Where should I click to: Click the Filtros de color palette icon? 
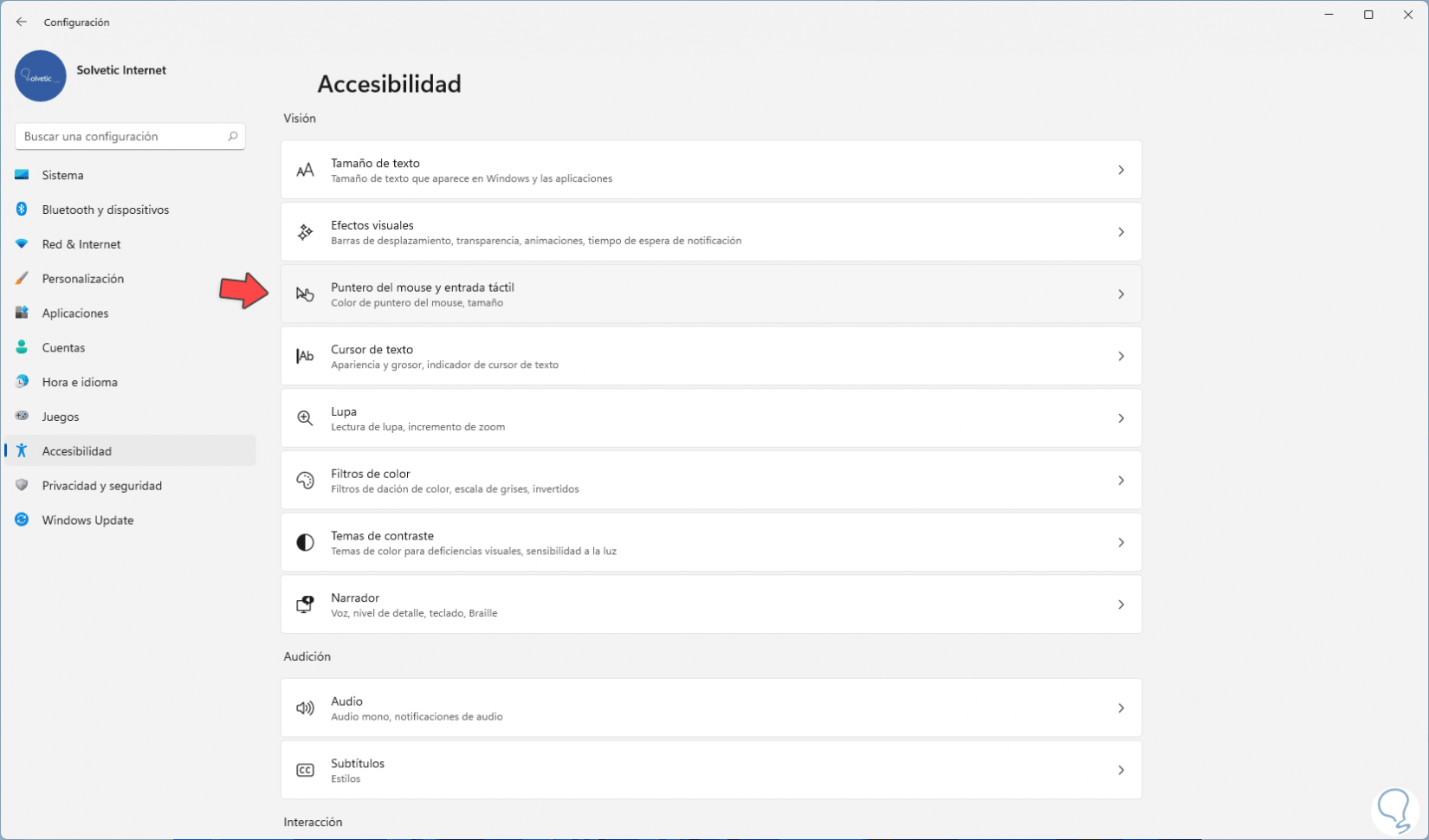[305, 481]
